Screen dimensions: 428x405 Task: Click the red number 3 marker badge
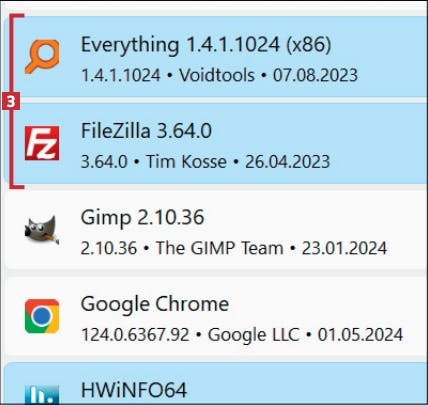tap(11, 101)
